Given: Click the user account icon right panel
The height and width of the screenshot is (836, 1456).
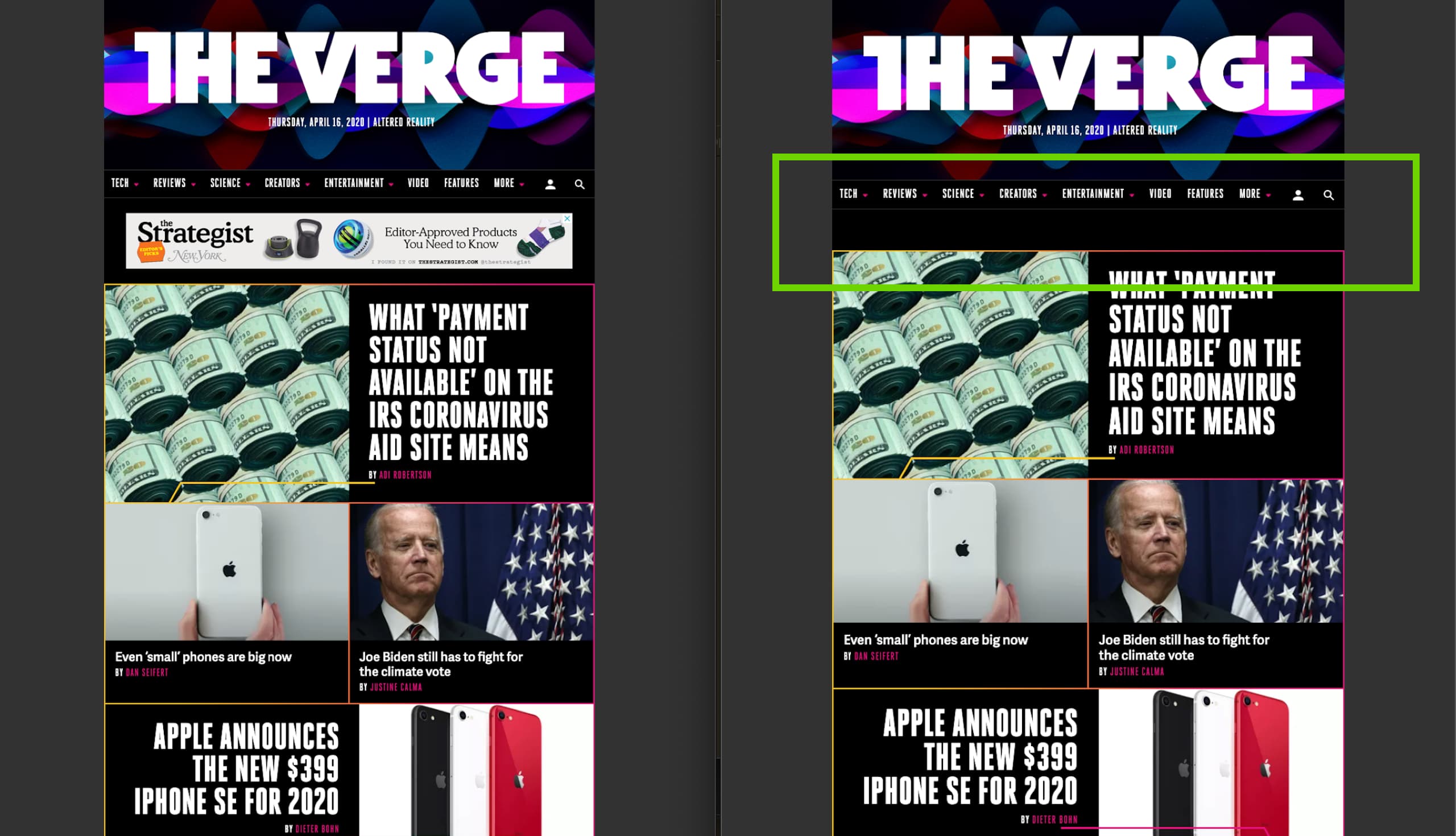Looking at the screenshot, I should point(1298,194).
